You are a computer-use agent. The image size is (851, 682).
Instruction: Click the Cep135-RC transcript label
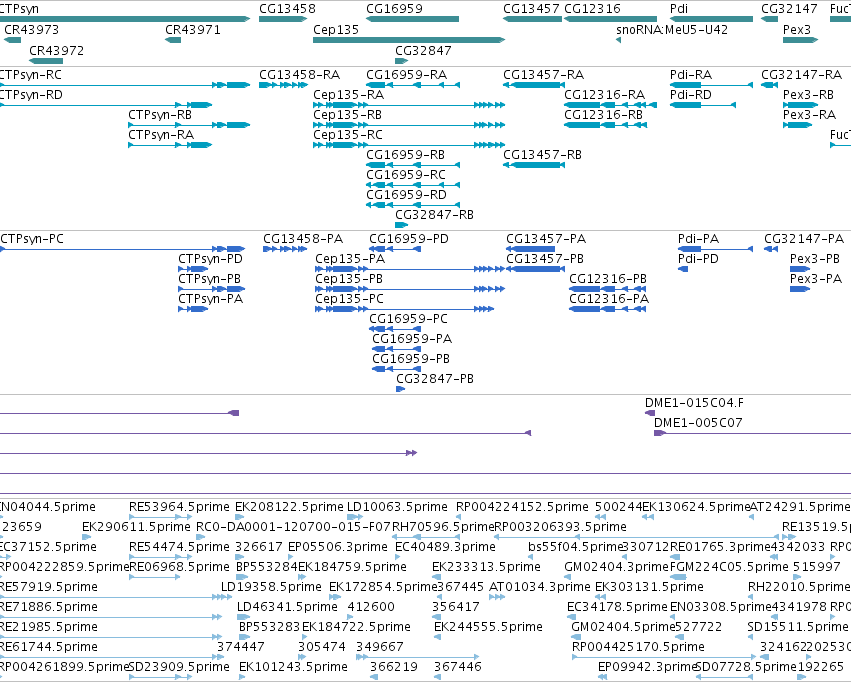click(348, 135)
